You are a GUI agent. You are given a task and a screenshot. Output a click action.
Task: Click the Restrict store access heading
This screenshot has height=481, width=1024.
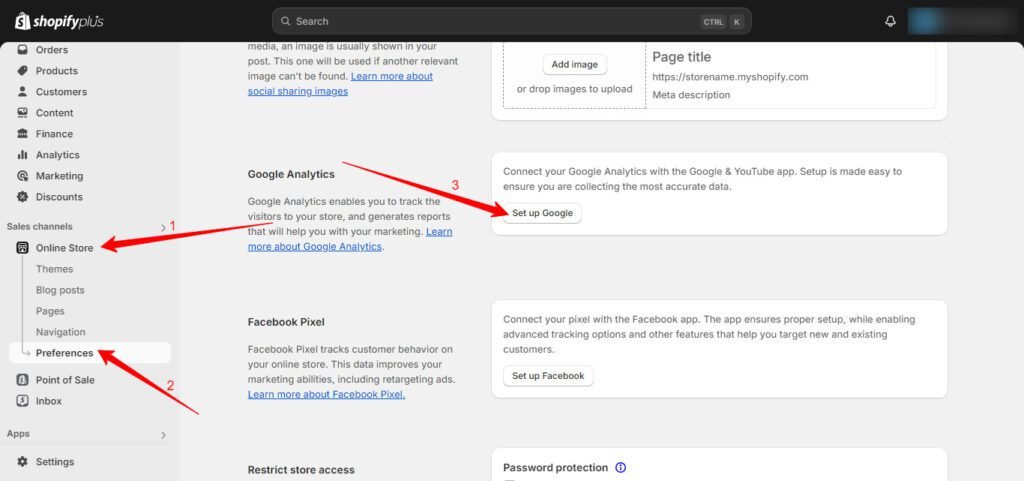301,469
